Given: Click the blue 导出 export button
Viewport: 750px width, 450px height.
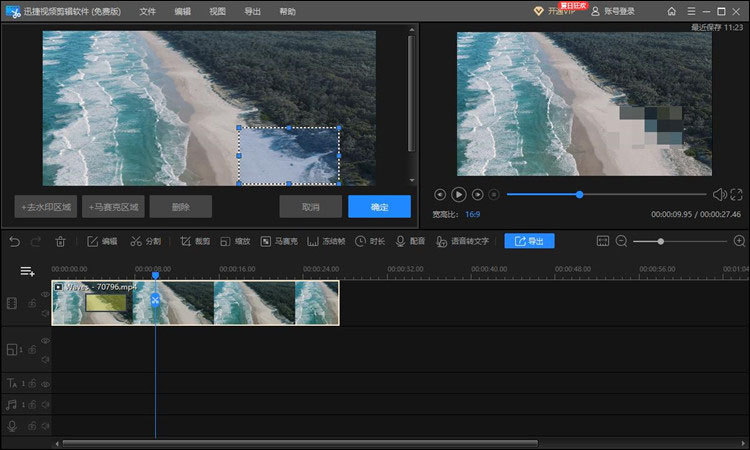Looking at the screenshot, I should click(x=529, y=241).
